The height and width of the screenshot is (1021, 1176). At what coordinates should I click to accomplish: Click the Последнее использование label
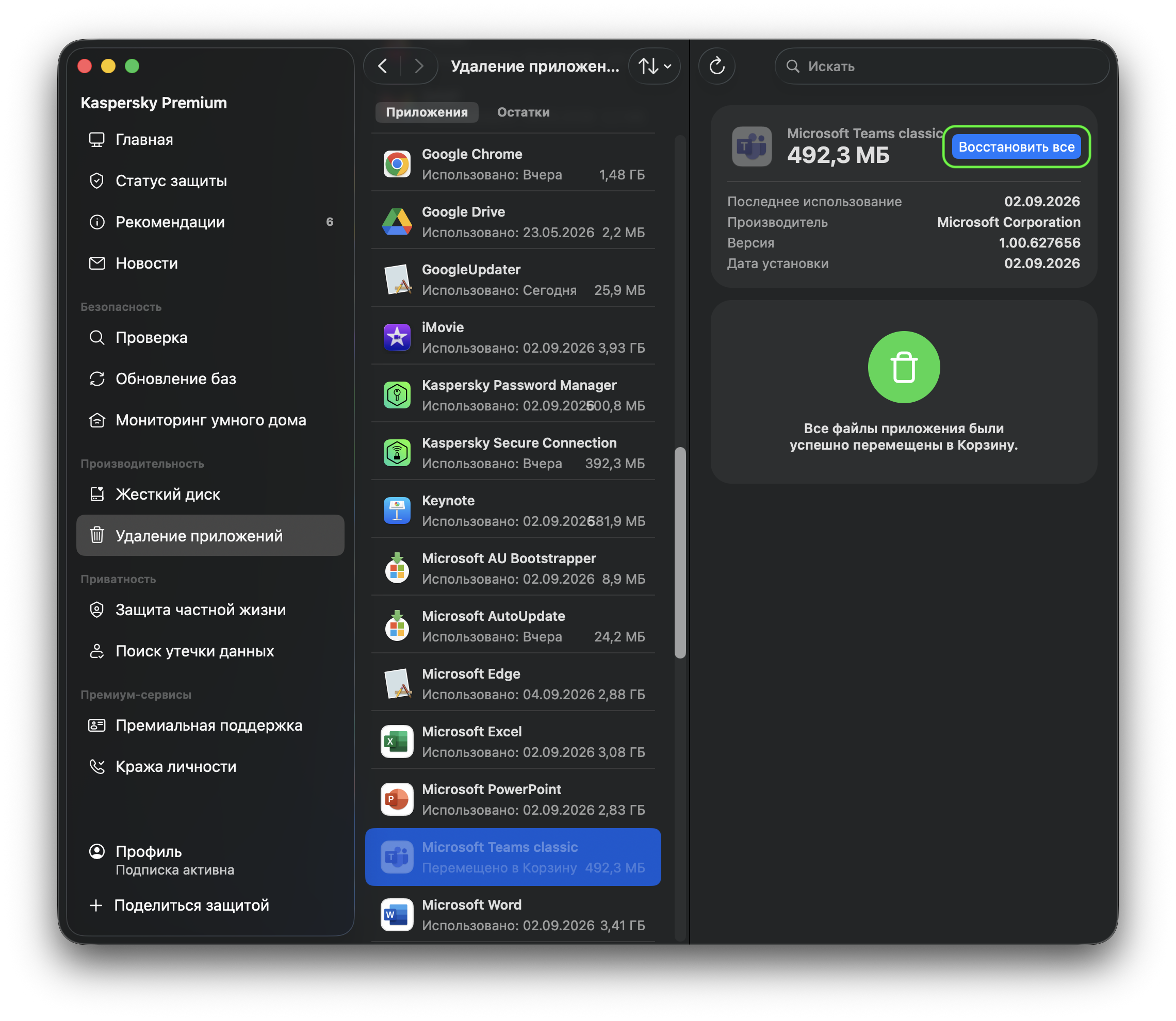tap(814, 201)
